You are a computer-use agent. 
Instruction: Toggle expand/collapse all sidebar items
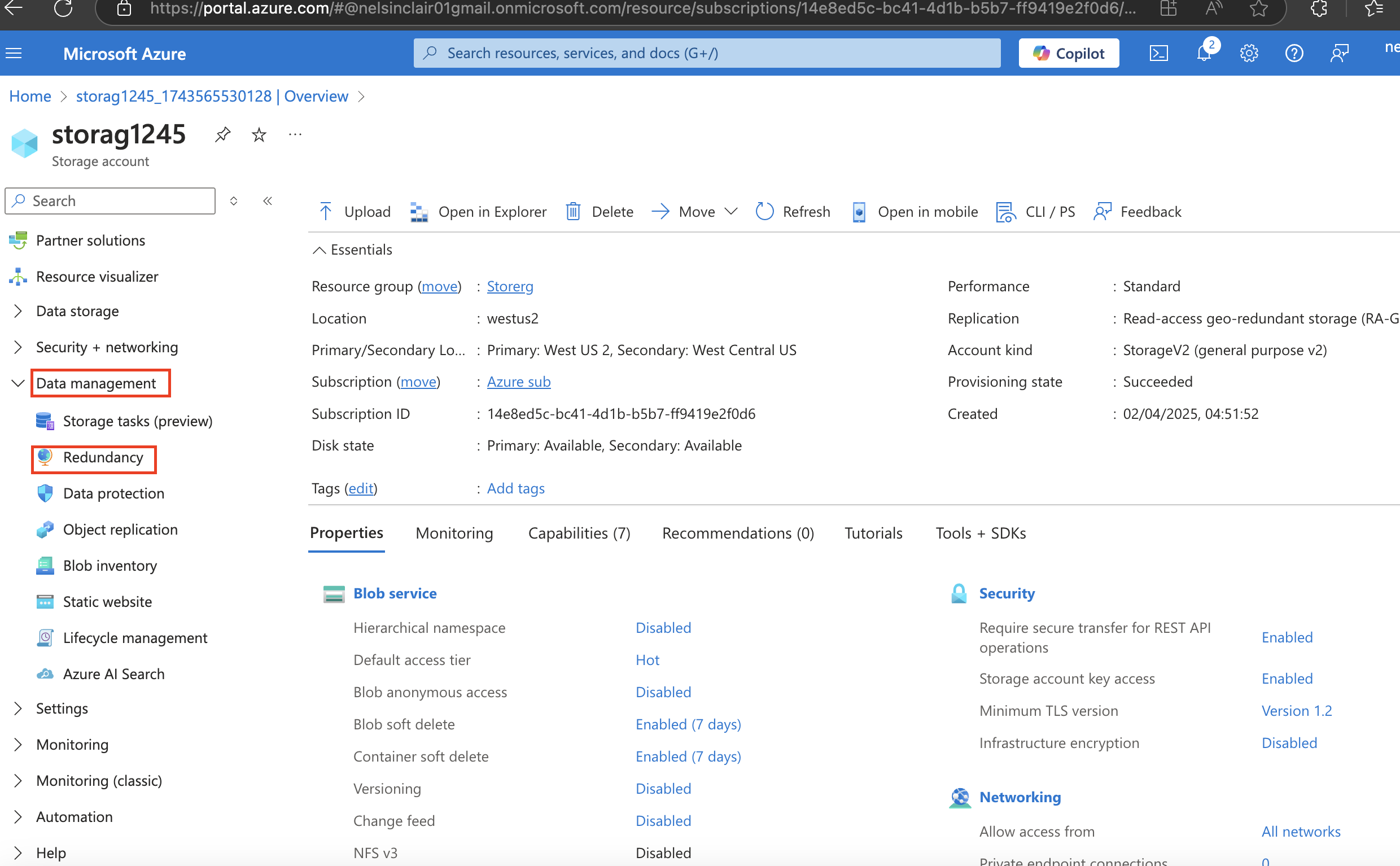[233, 200]
